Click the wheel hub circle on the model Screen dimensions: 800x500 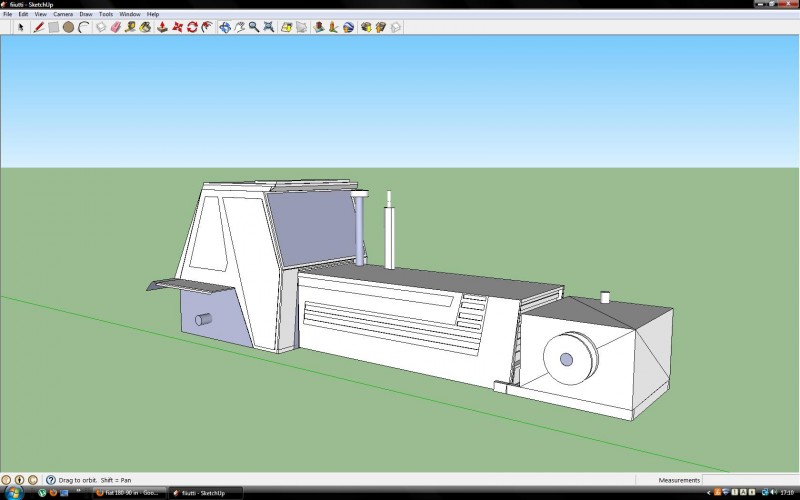pos(566,359)
